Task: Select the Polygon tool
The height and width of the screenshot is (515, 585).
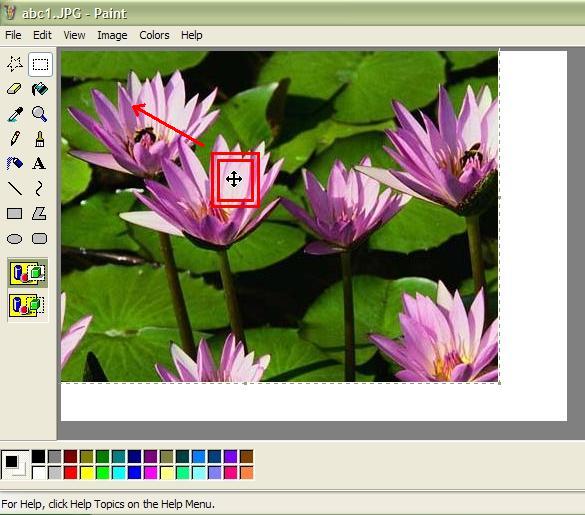Action: click(x=40, y=213)
